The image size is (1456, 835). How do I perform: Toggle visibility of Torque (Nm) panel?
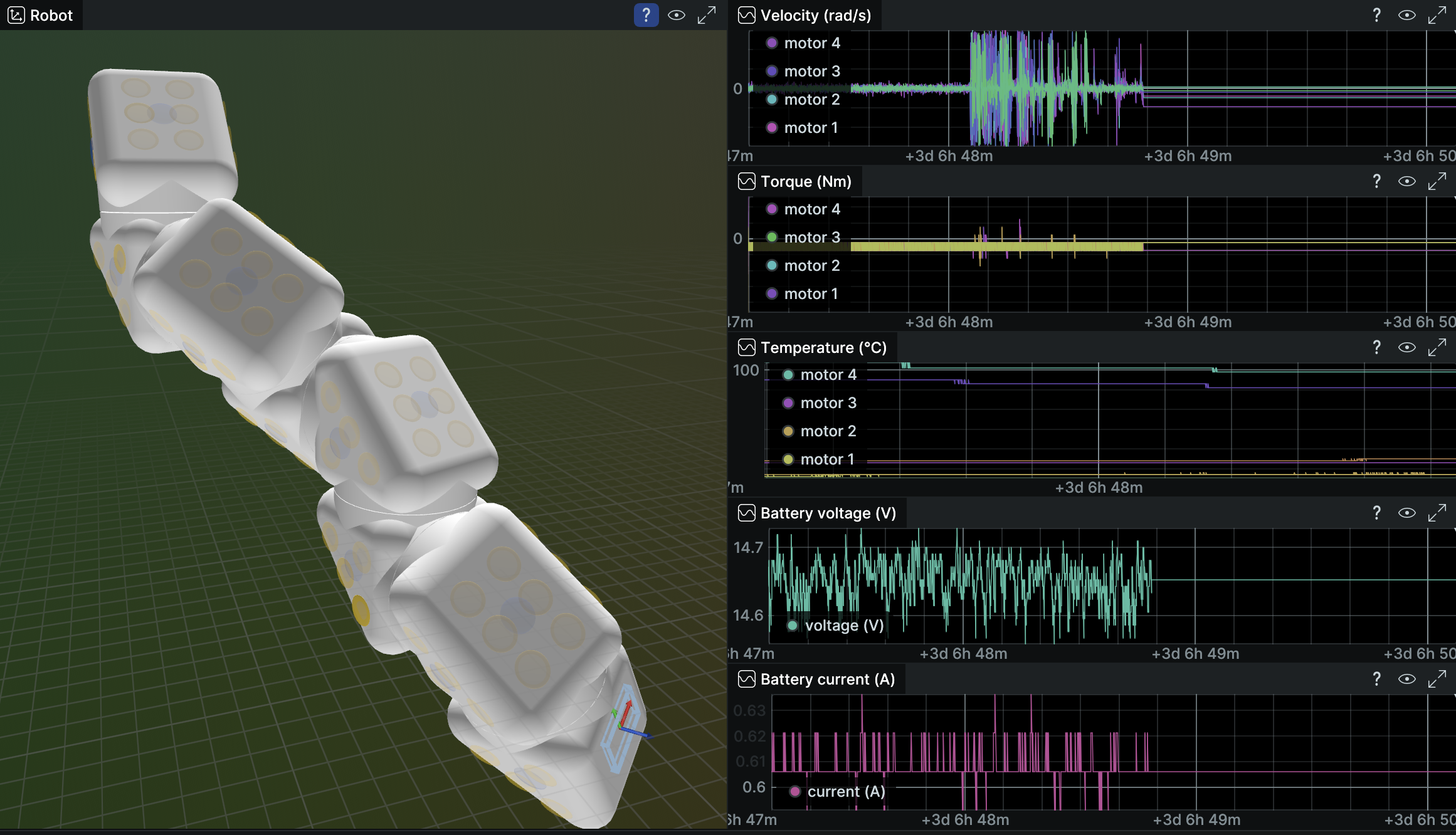(x=1407, y=181)
